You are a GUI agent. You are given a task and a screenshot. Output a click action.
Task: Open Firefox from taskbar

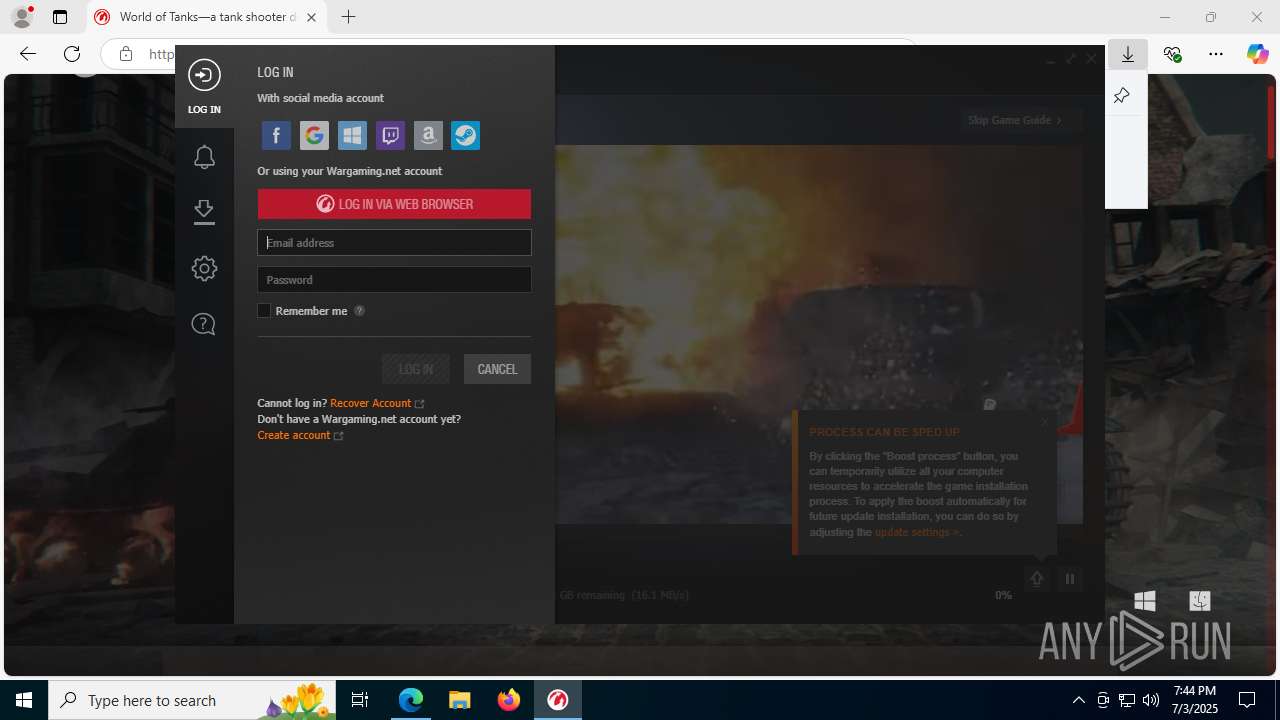pyautogui.click(x=509, y=700)
